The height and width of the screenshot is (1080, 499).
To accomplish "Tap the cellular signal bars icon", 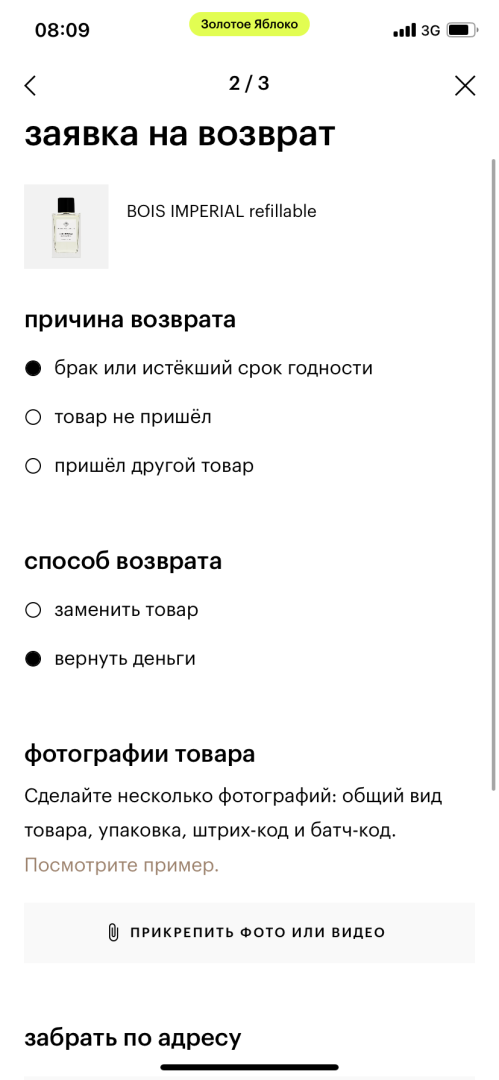I will click(405, 30).
